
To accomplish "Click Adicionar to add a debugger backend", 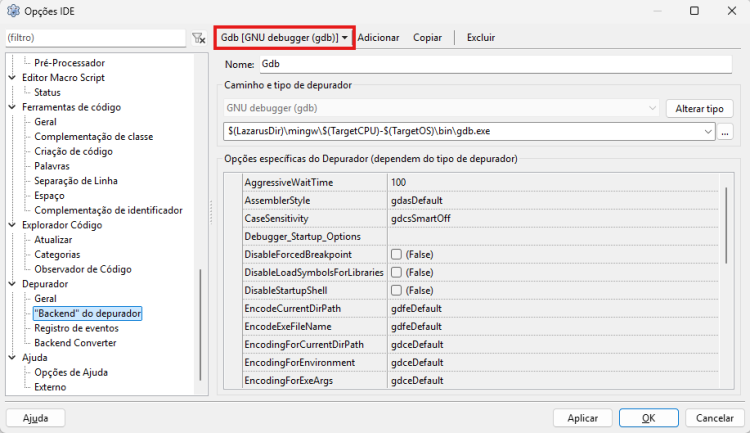I will 378,37.
